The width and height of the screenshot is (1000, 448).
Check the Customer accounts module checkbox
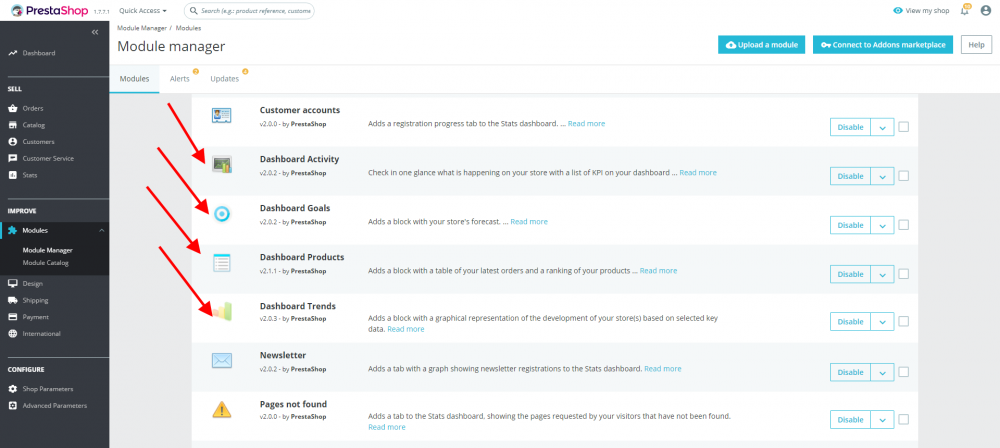(903, 127)
